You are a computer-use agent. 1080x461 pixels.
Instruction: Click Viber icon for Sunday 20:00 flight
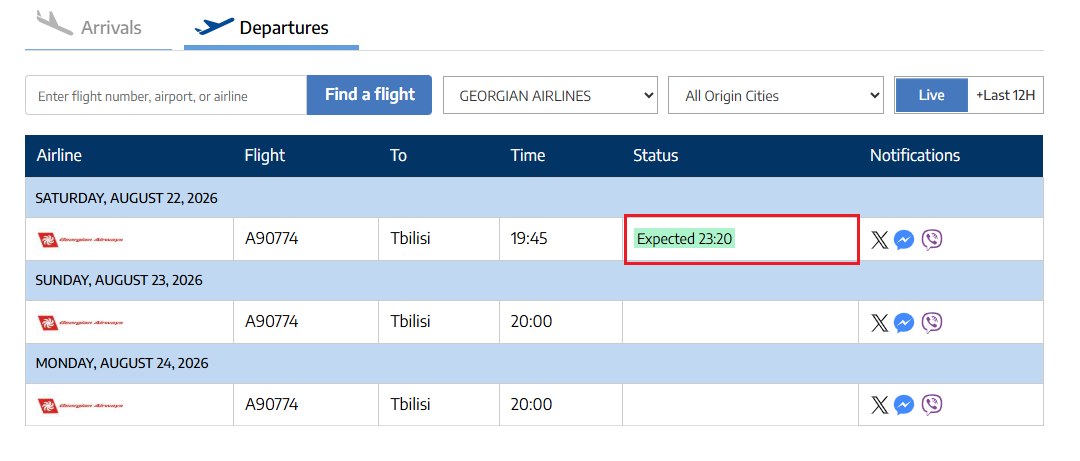click(x=932, y=322)
